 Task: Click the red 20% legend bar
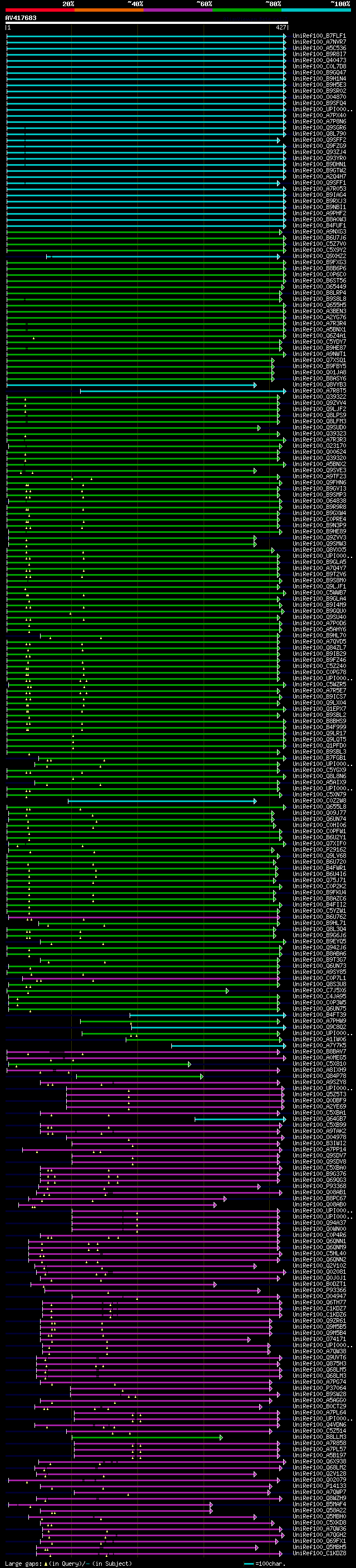39,10
